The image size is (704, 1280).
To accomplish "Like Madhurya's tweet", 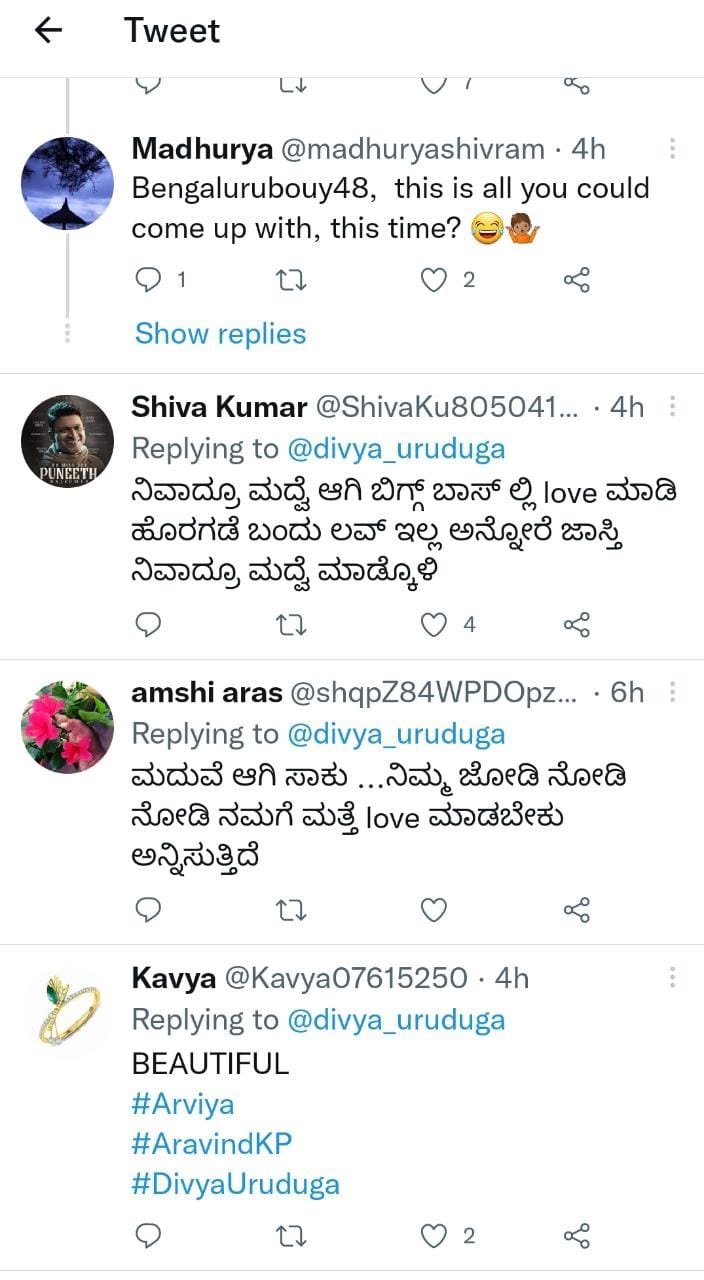I will [433, 281].
